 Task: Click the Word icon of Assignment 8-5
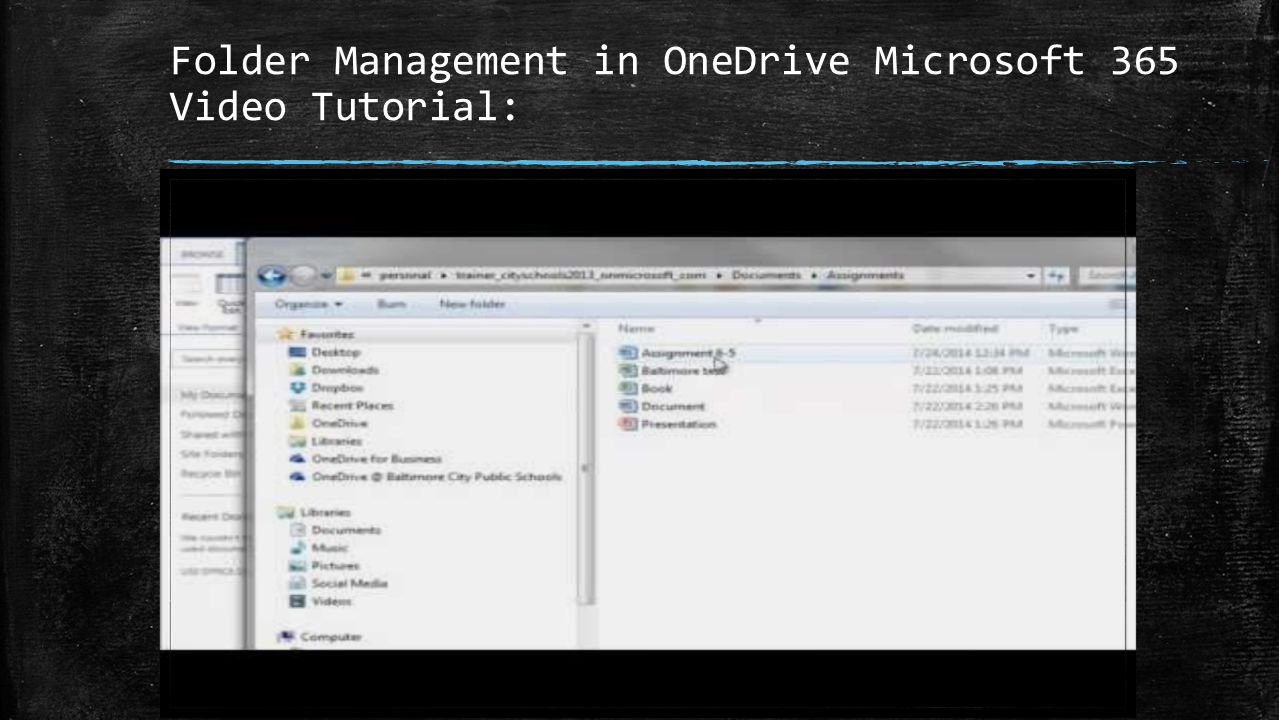click(x=628, y=353)
